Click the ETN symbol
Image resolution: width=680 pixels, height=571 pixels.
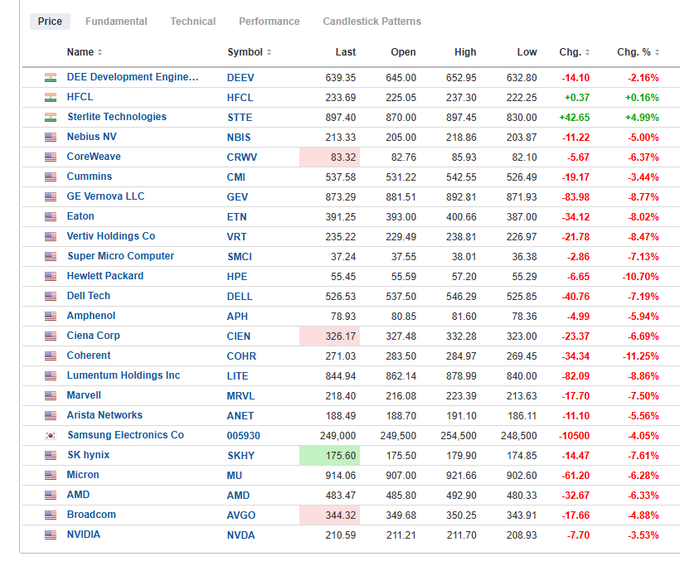coord(237,217)
